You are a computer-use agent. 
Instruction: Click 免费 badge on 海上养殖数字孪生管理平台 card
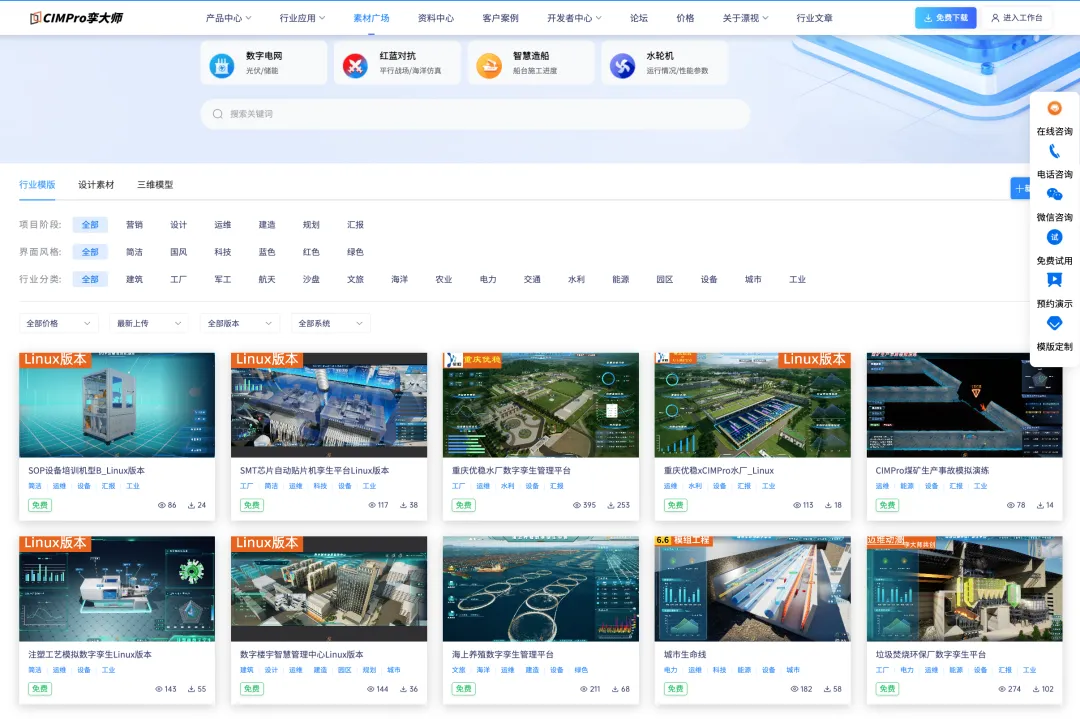[464, 689]
